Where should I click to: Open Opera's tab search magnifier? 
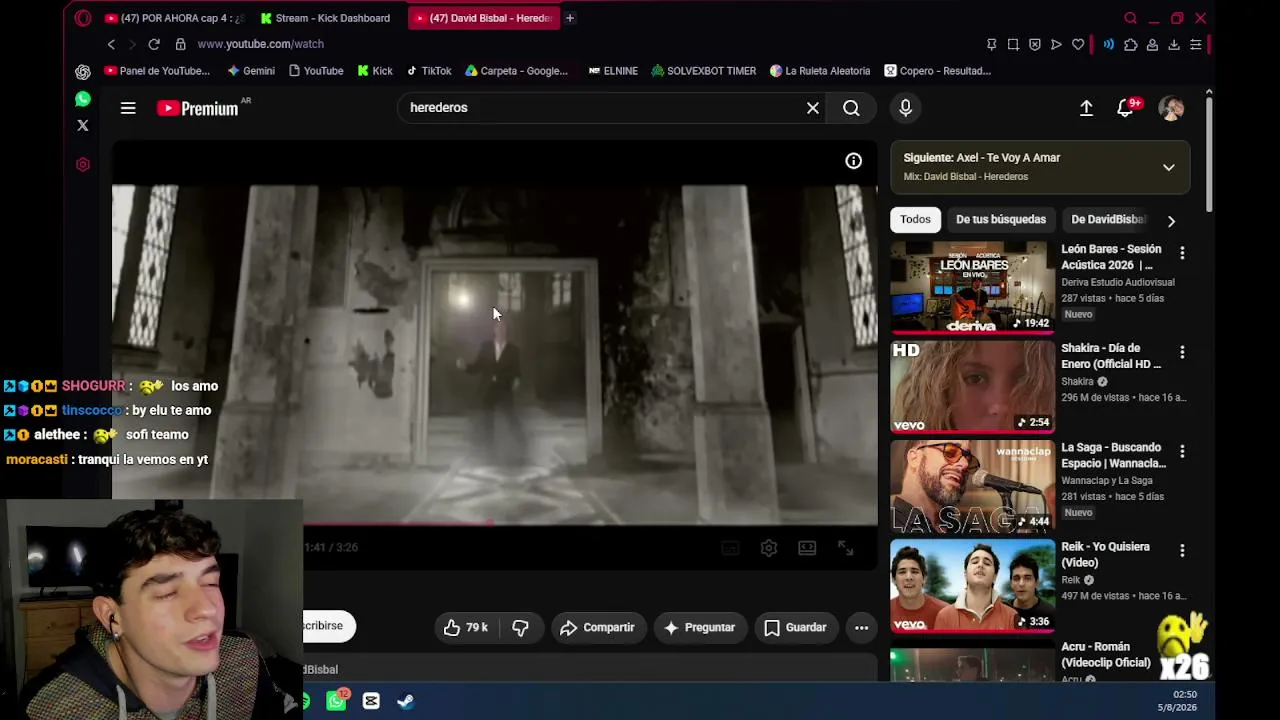1130,18
